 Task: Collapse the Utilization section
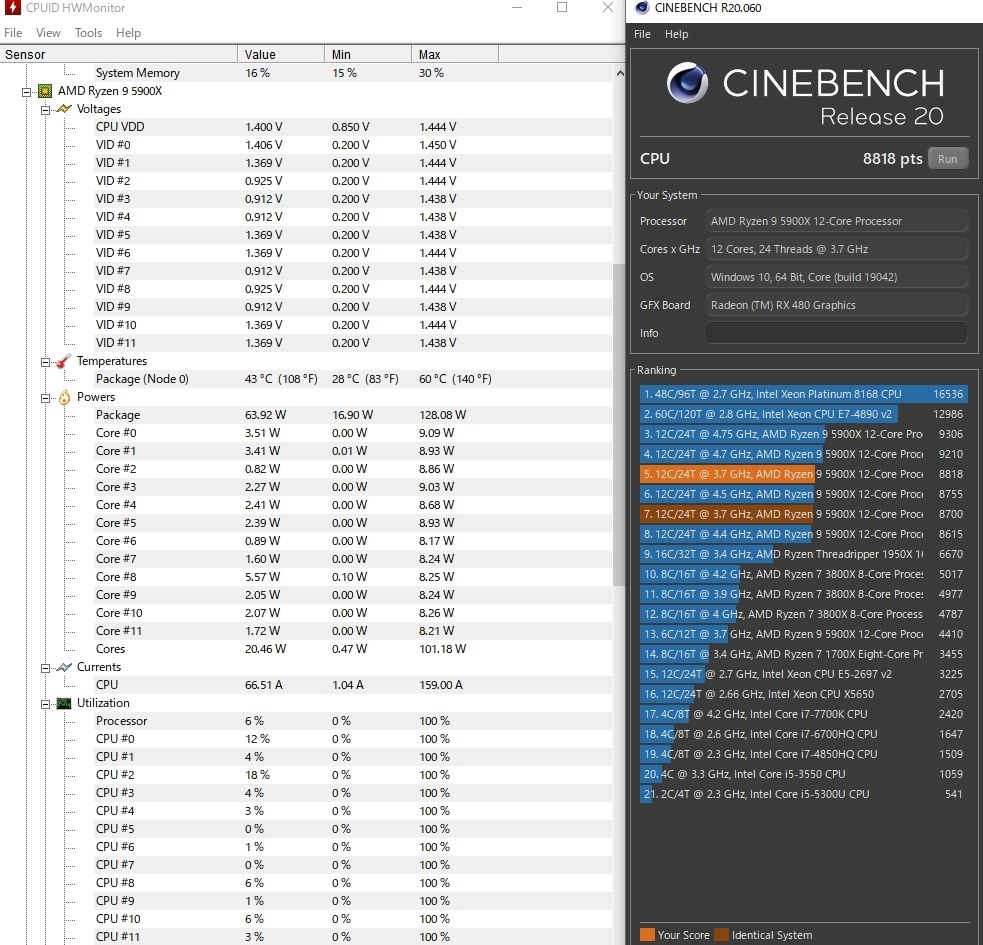click(45, 704)
